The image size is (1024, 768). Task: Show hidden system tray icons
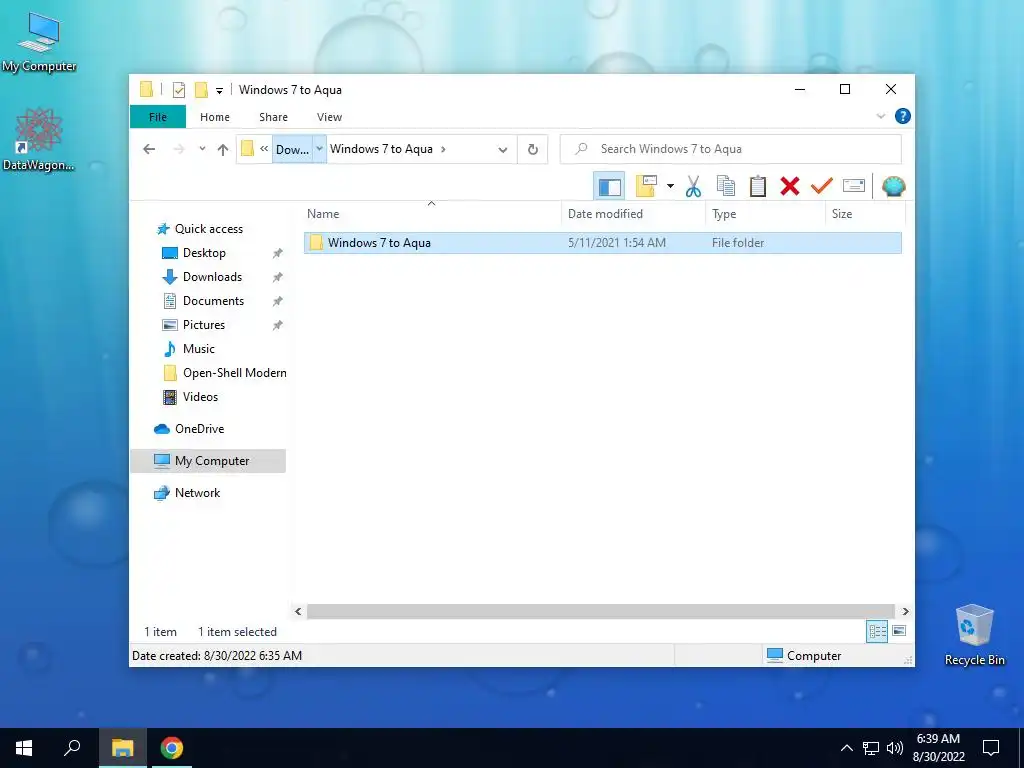[x=846, y=748]
